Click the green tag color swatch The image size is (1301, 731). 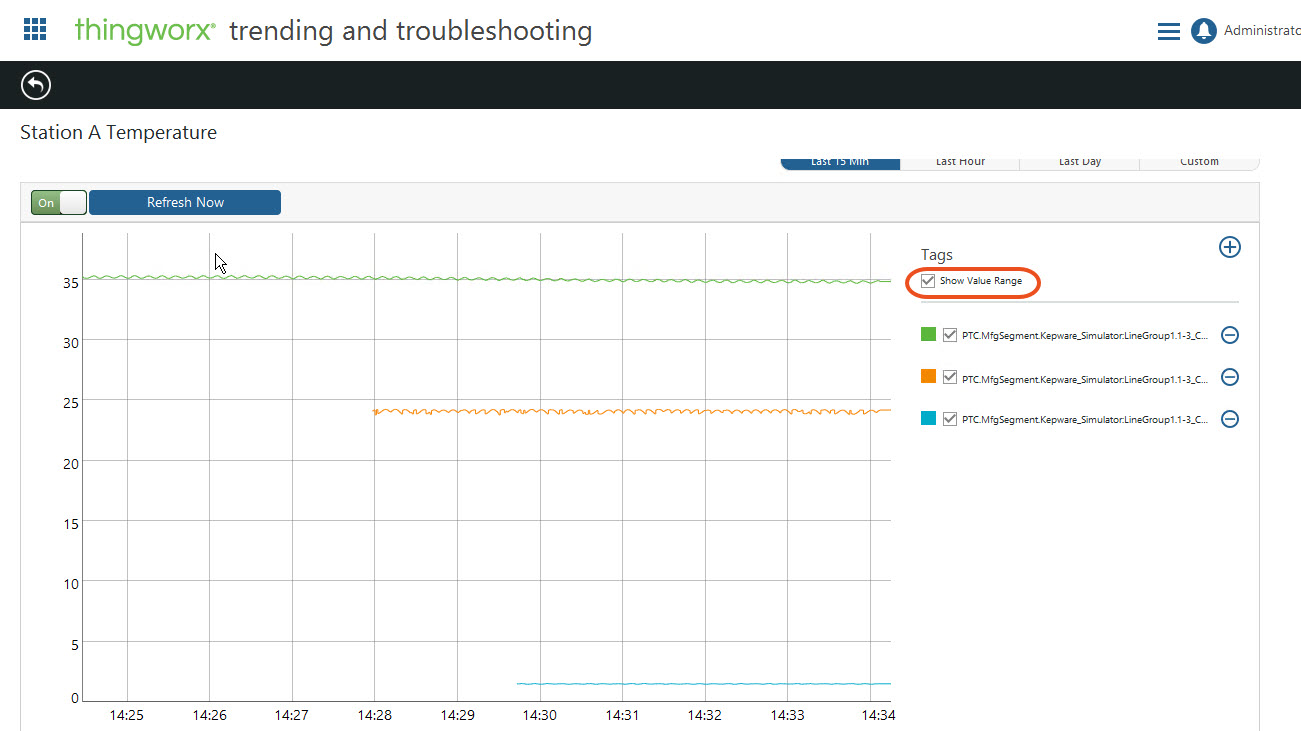pyautogui.click(x=927, y=334)
